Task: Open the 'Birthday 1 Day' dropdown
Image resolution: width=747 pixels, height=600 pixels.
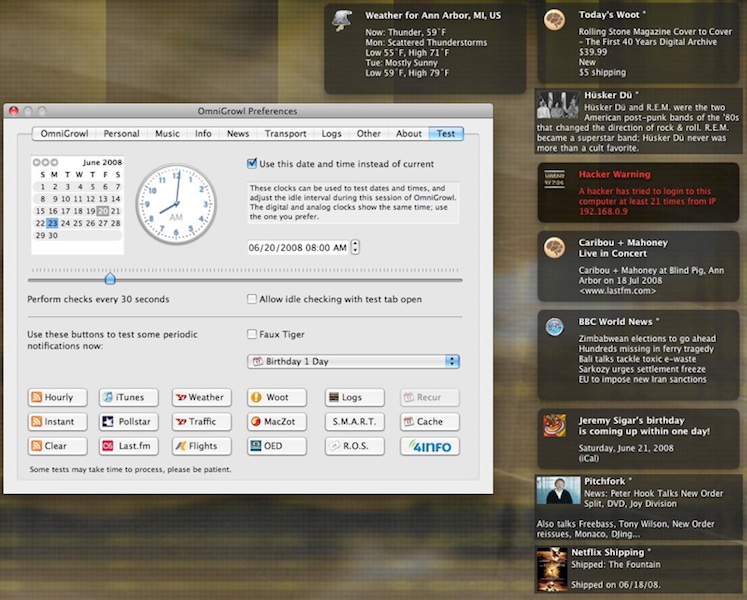Action: click(x=353, y=361)
